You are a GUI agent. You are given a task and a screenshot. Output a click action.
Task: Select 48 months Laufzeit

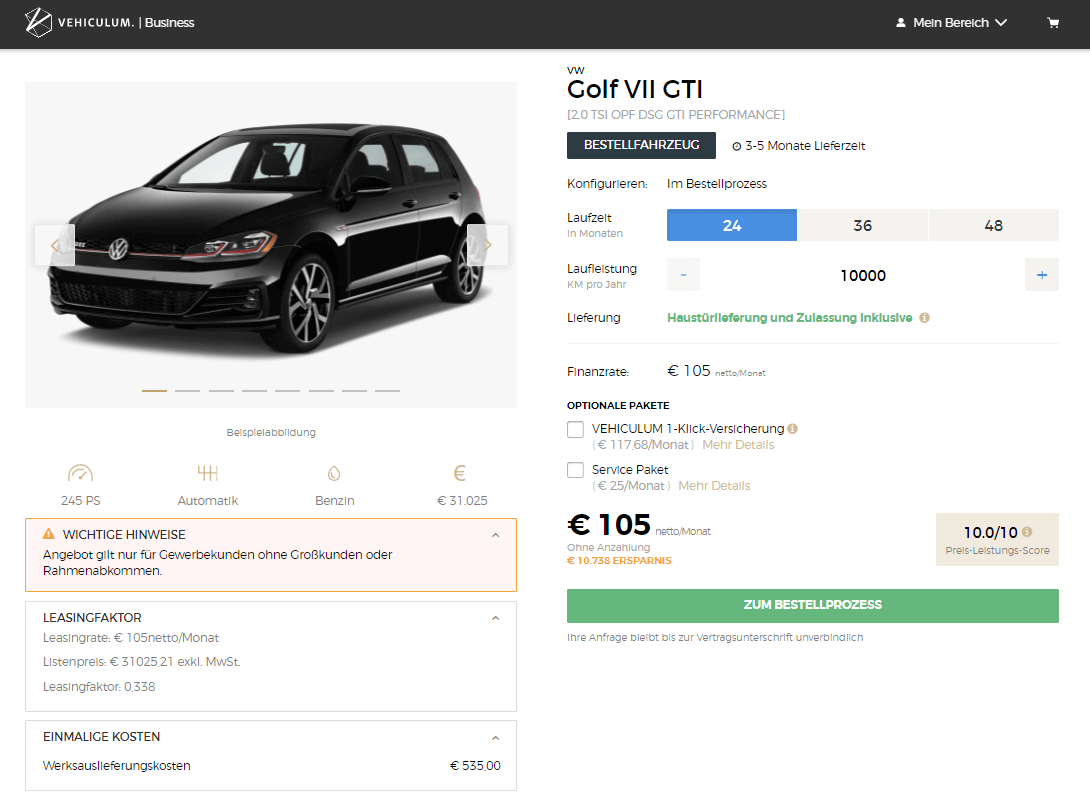pyautogui.click(x=994, y=225)
